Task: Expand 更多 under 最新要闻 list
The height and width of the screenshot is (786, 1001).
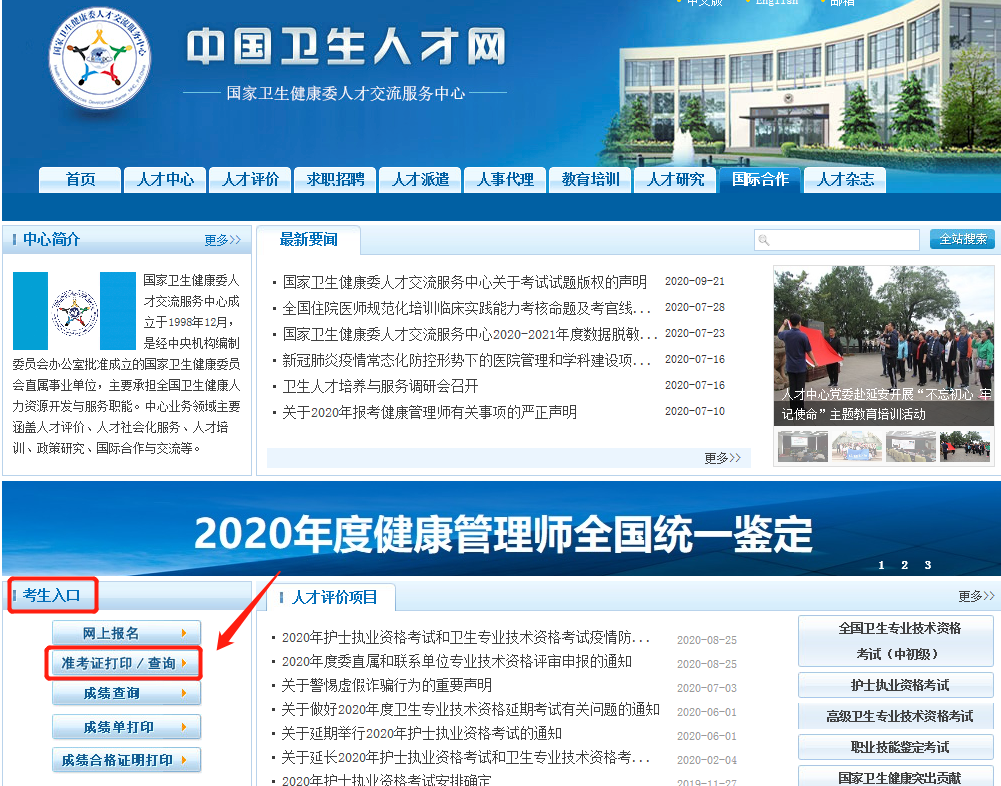Action: (722, 458)
